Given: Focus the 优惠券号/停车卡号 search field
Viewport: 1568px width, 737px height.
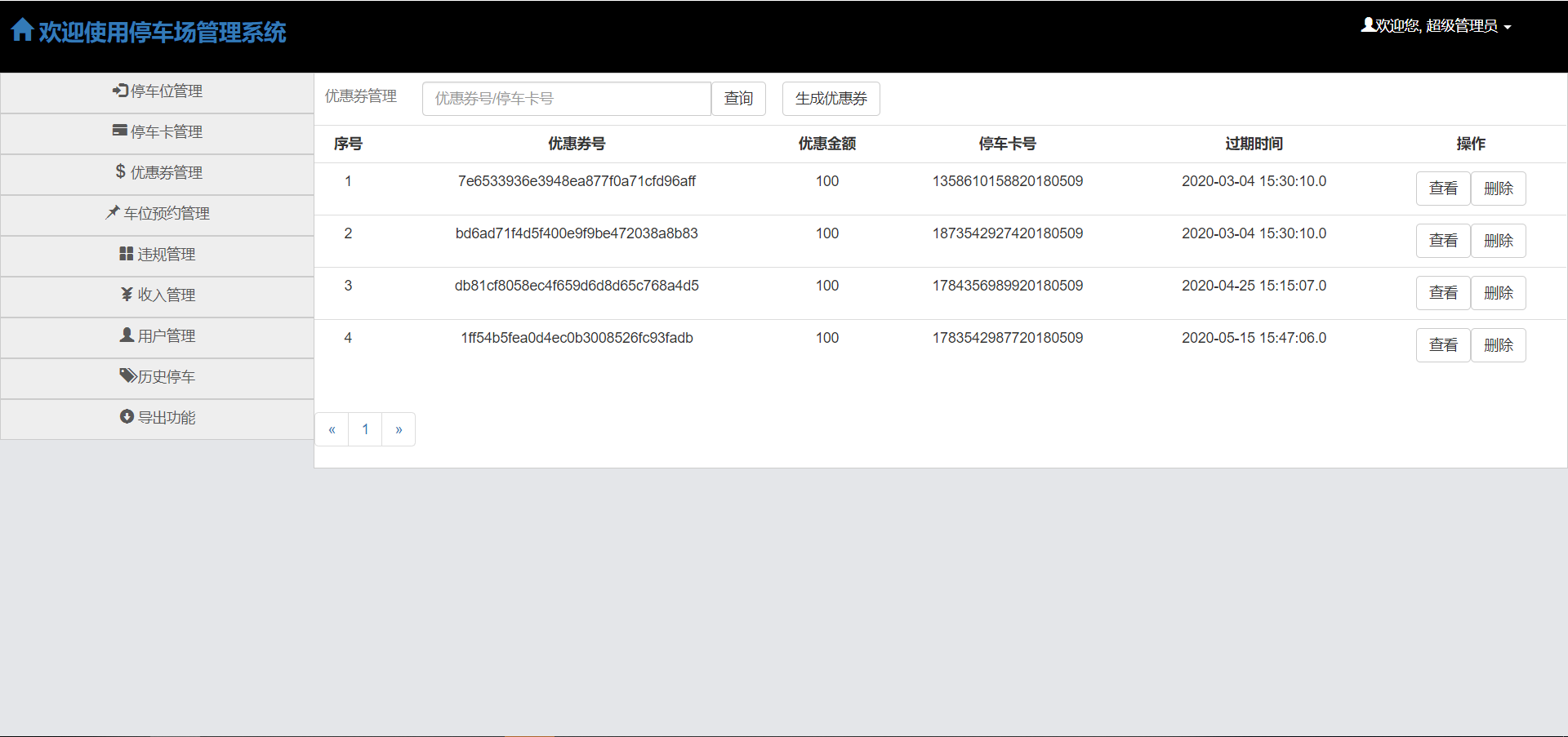Looking at the screenshot, I should [x=567, y=99].
